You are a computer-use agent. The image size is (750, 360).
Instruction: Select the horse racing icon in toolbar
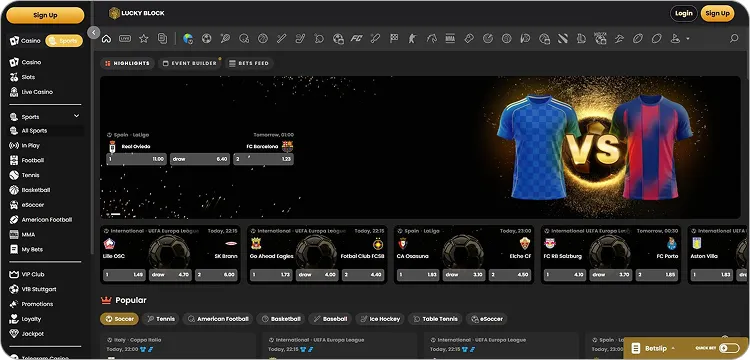pos(431,39)
